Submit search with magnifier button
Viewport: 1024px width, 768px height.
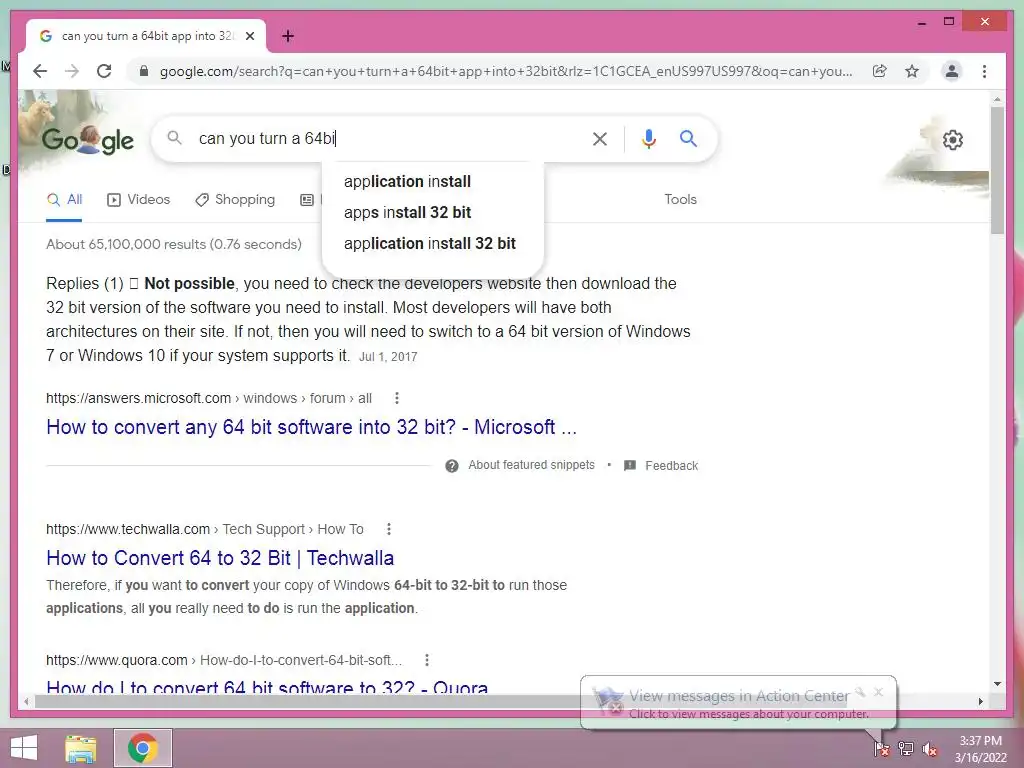pyautogui.click(x=688, y=138)
